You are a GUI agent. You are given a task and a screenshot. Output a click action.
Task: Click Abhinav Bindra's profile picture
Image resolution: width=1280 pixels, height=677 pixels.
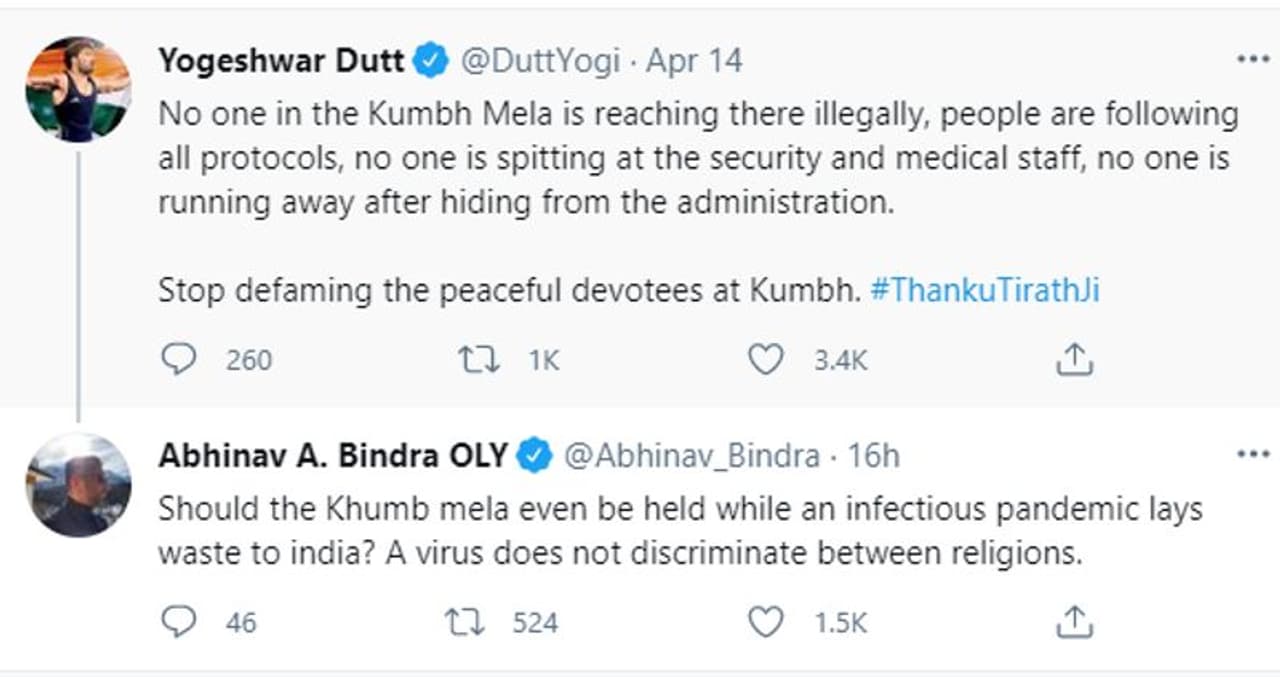(78, 484)
